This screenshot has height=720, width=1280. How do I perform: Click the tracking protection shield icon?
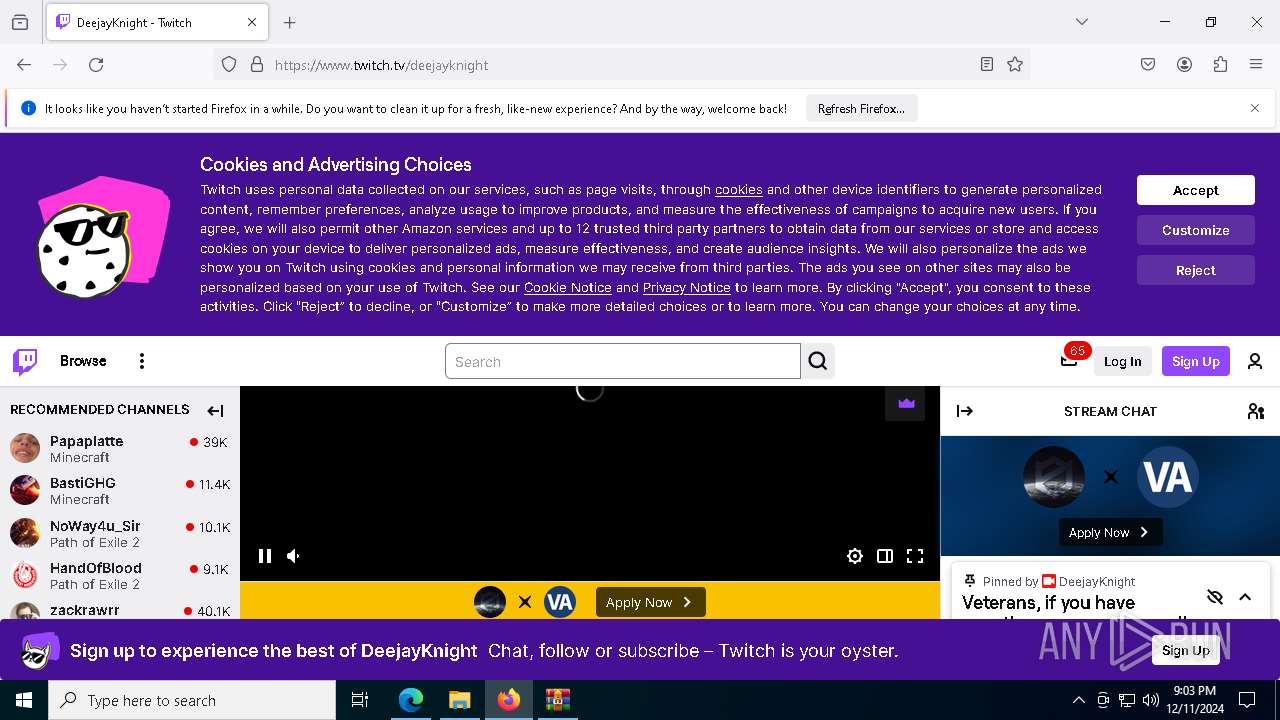229,64
